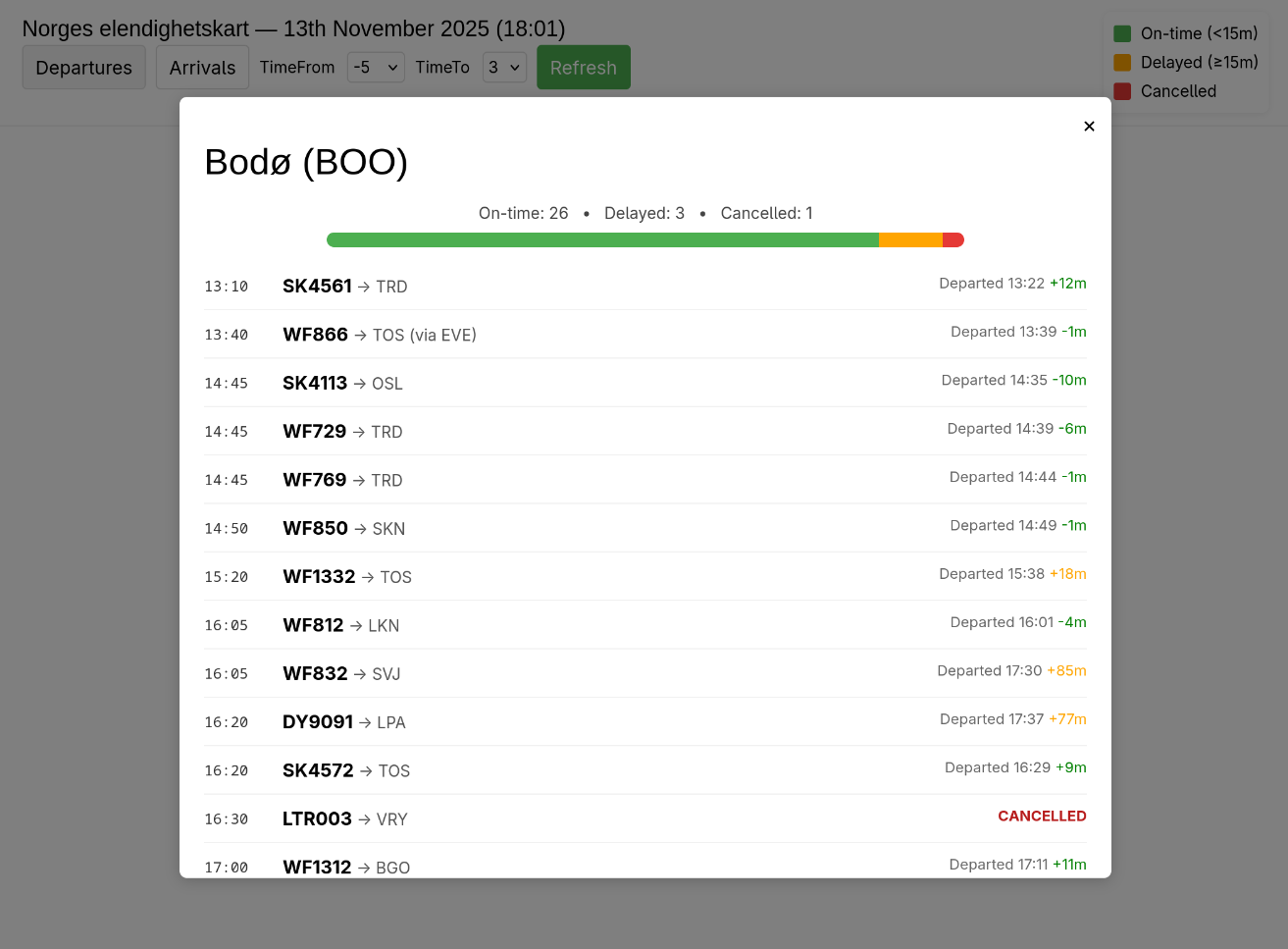Open the TimeFrom dropdown
The height and width of the screenshot is (949, 1288).
click(x=376, y=68)
